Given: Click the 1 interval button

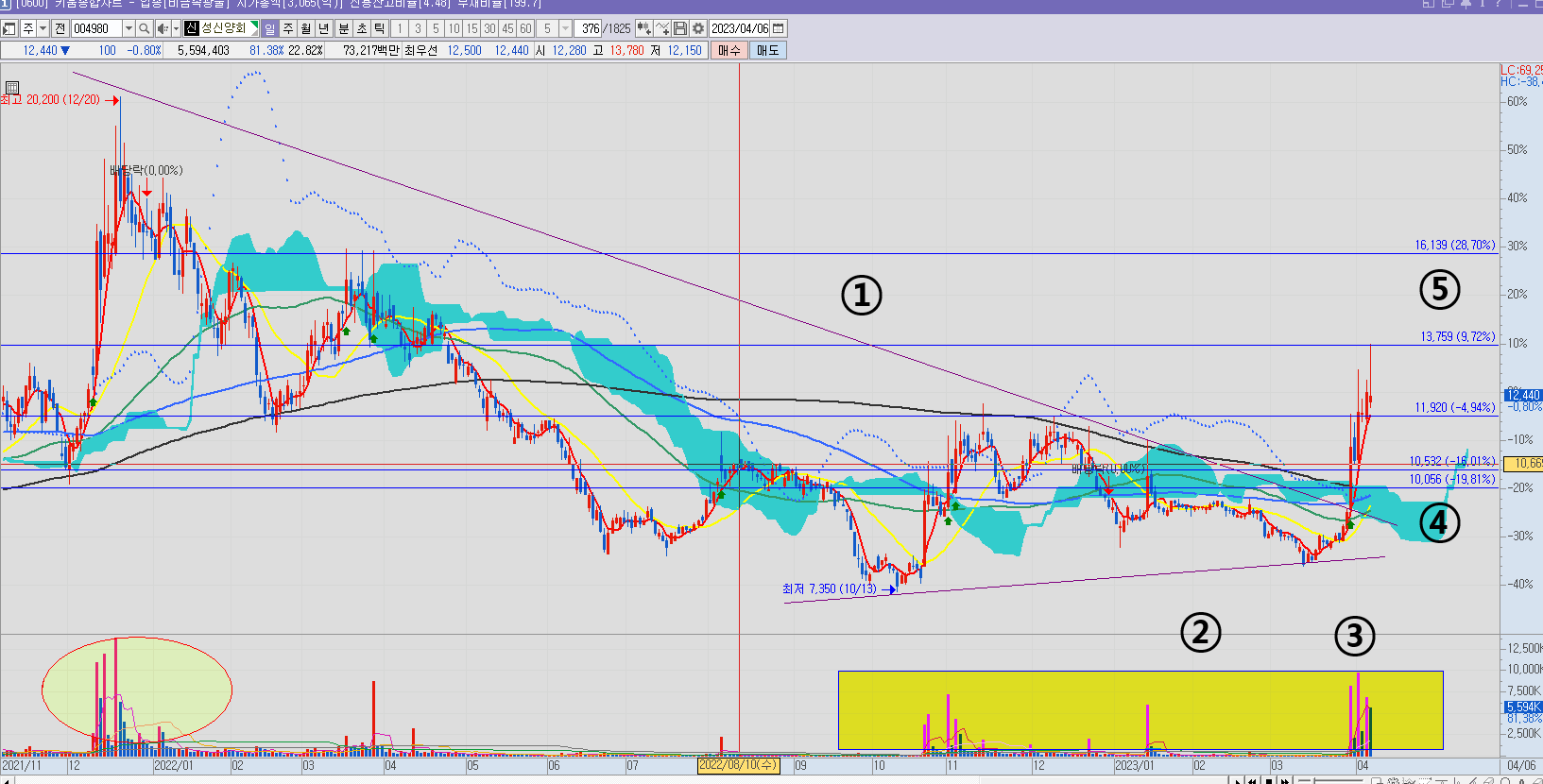Looking at the screenshot, I should click(x=400, y=28).
